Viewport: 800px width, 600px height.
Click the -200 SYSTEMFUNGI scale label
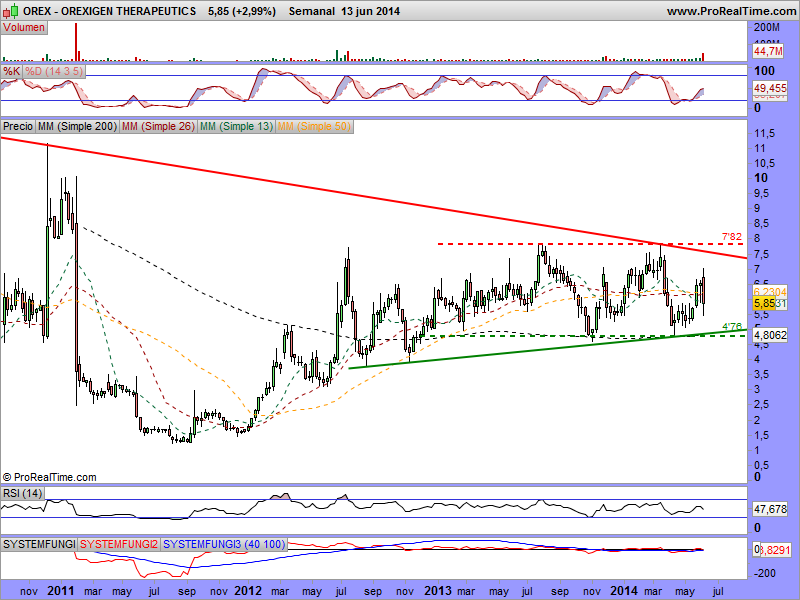(765, 573)
